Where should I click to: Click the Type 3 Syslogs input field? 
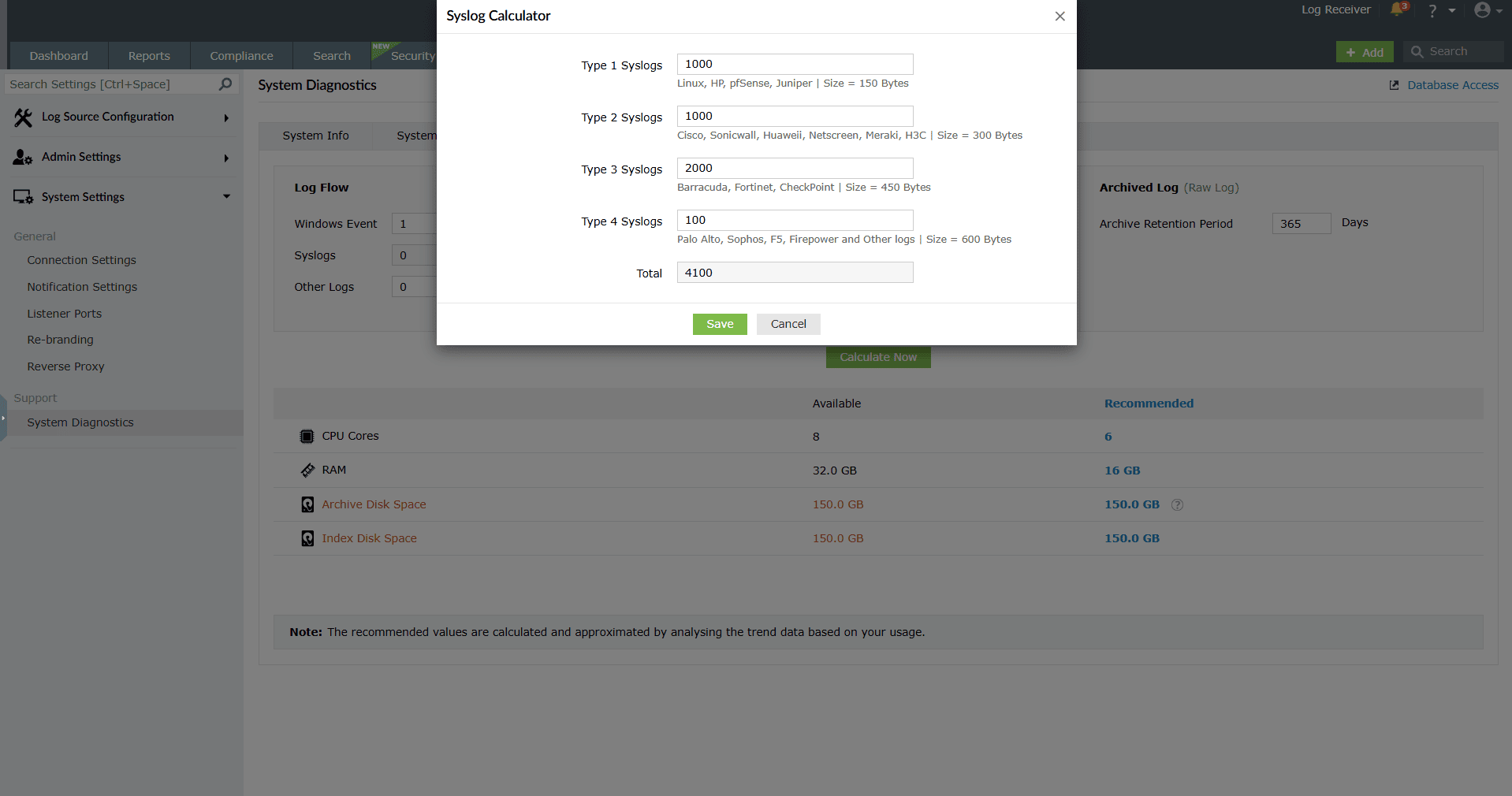(x=795, y=168)
